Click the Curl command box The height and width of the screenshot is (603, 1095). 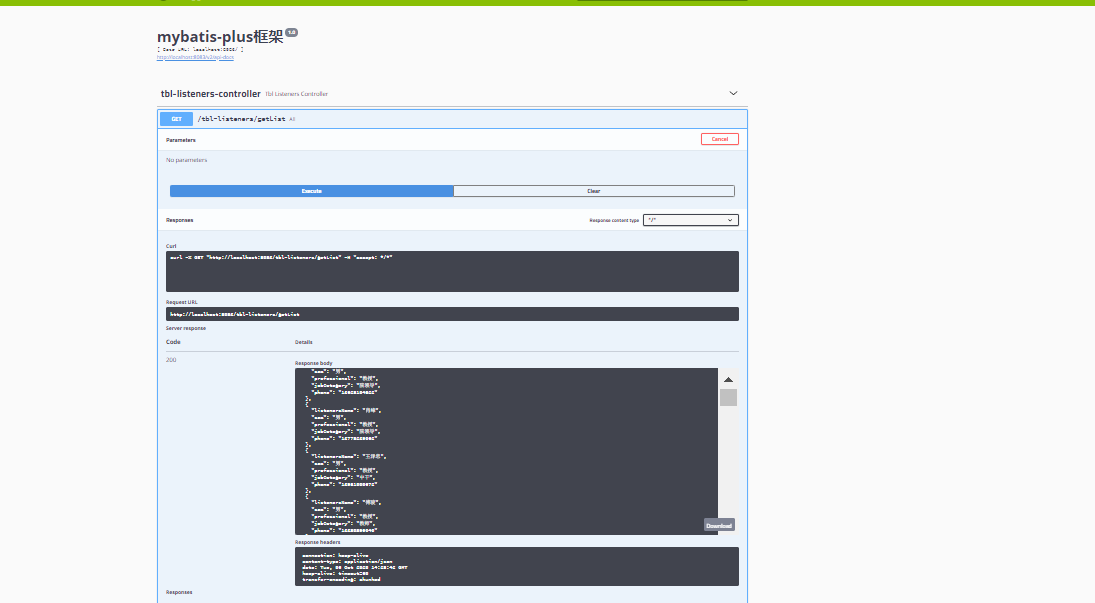(452, 271)
